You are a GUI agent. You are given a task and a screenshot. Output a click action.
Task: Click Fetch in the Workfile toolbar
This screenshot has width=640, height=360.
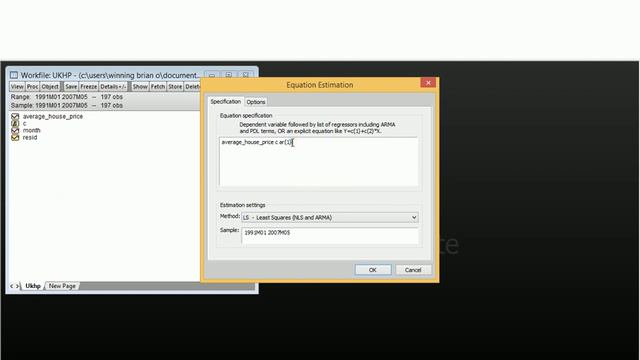[158, 87]
